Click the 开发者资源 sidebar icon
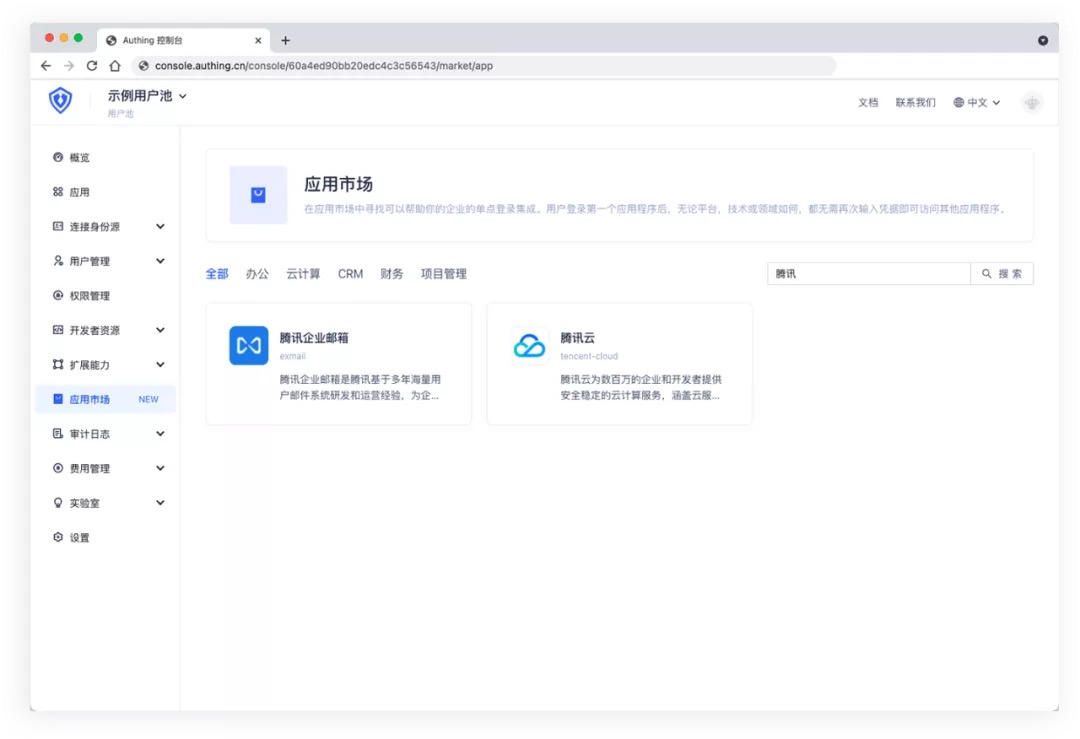1080x739 pixels. pyautogui.click(x=58, y=330)
